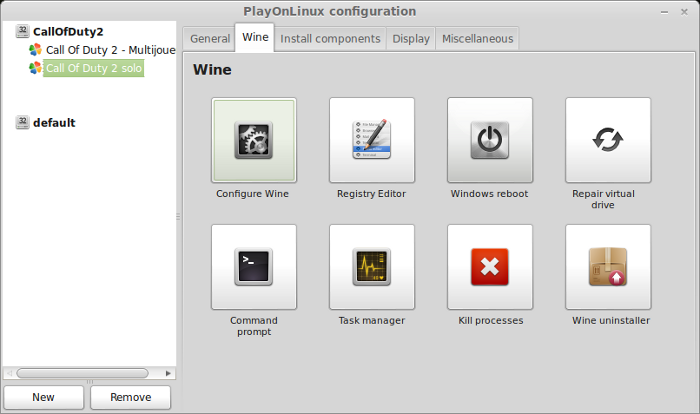700x414 pixels.
Task: Switch to the General tab
Action: (210, 39)
